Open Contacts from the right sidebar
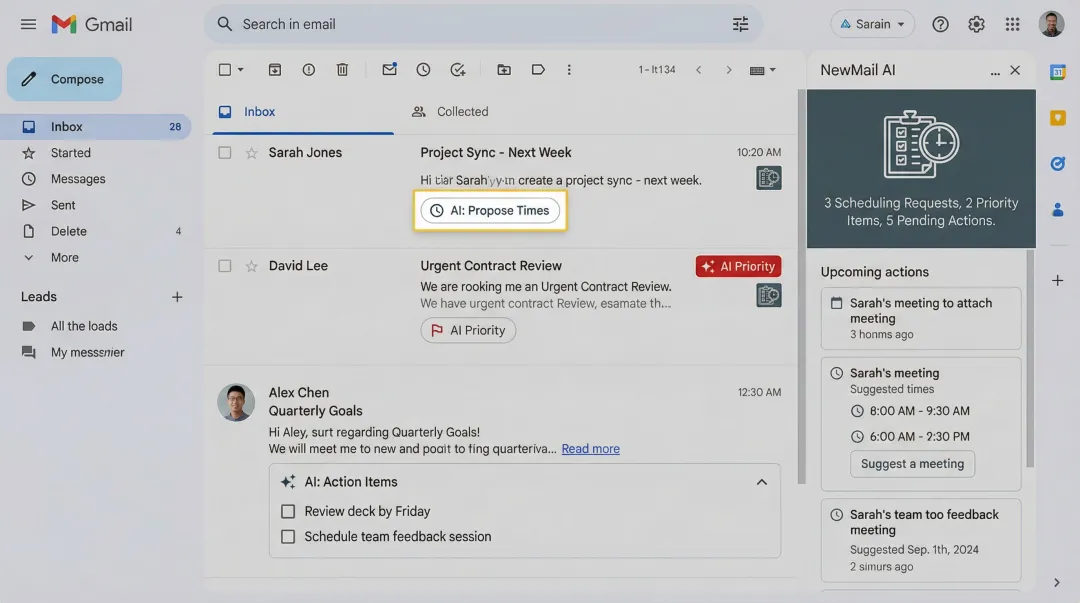This screenshot has width=1080, height=603. [1057, 208]
